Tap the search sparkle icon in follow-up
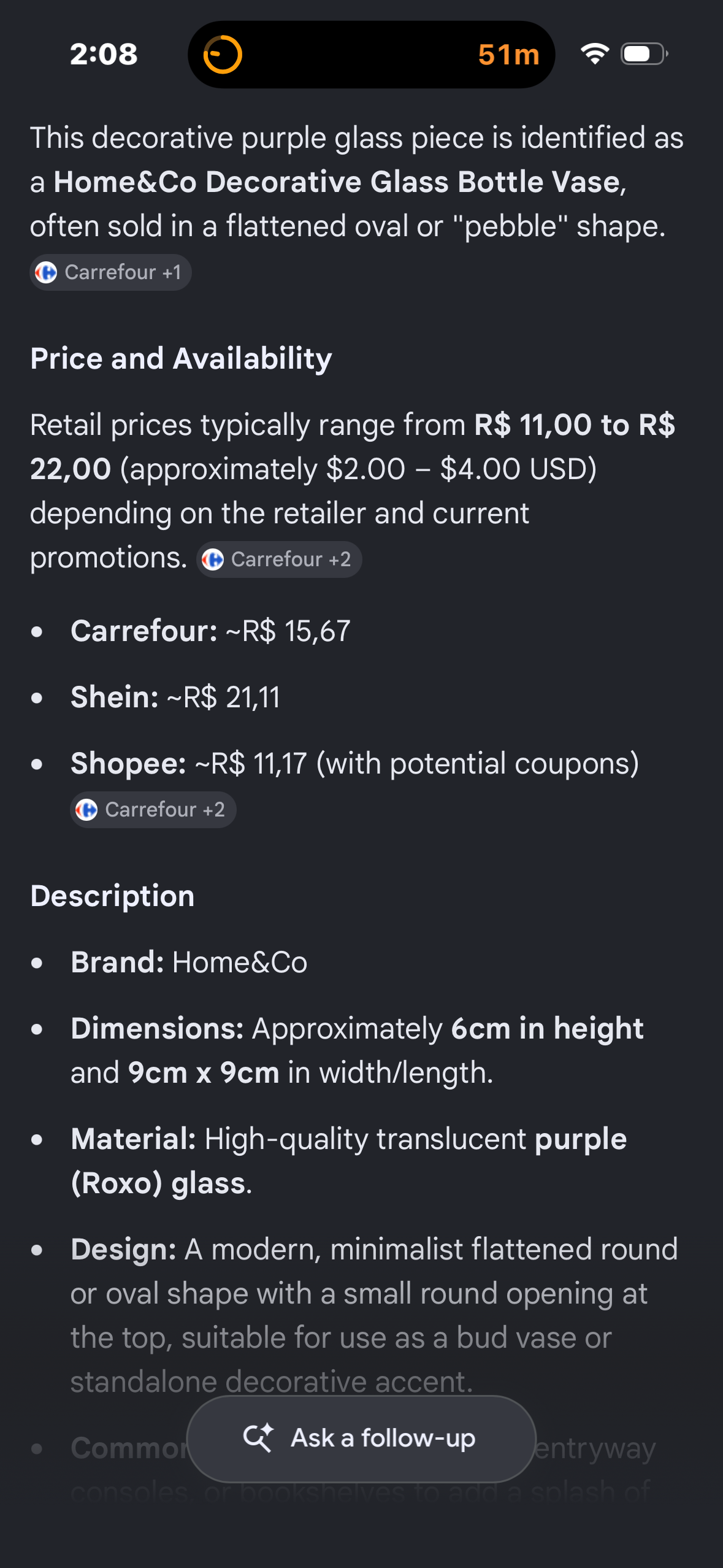 pyautogui.click(x=258, y=1438)
